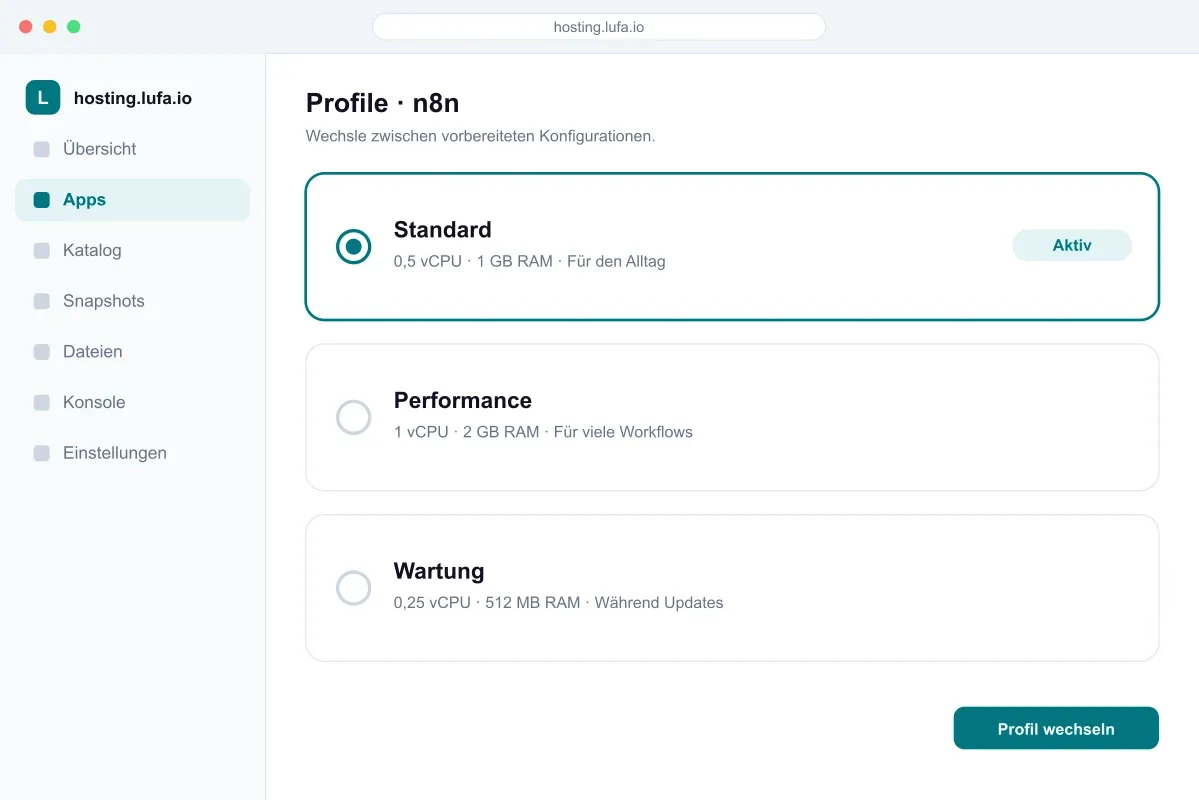Select the Wartung profile radio button

[353, 588]
